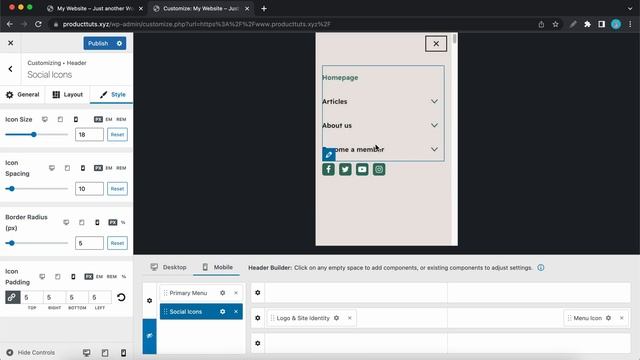This screenshot has width=640, height=360.
Task: Select desktop device icon for Icon Padding
Action: (x=42, y=276)
